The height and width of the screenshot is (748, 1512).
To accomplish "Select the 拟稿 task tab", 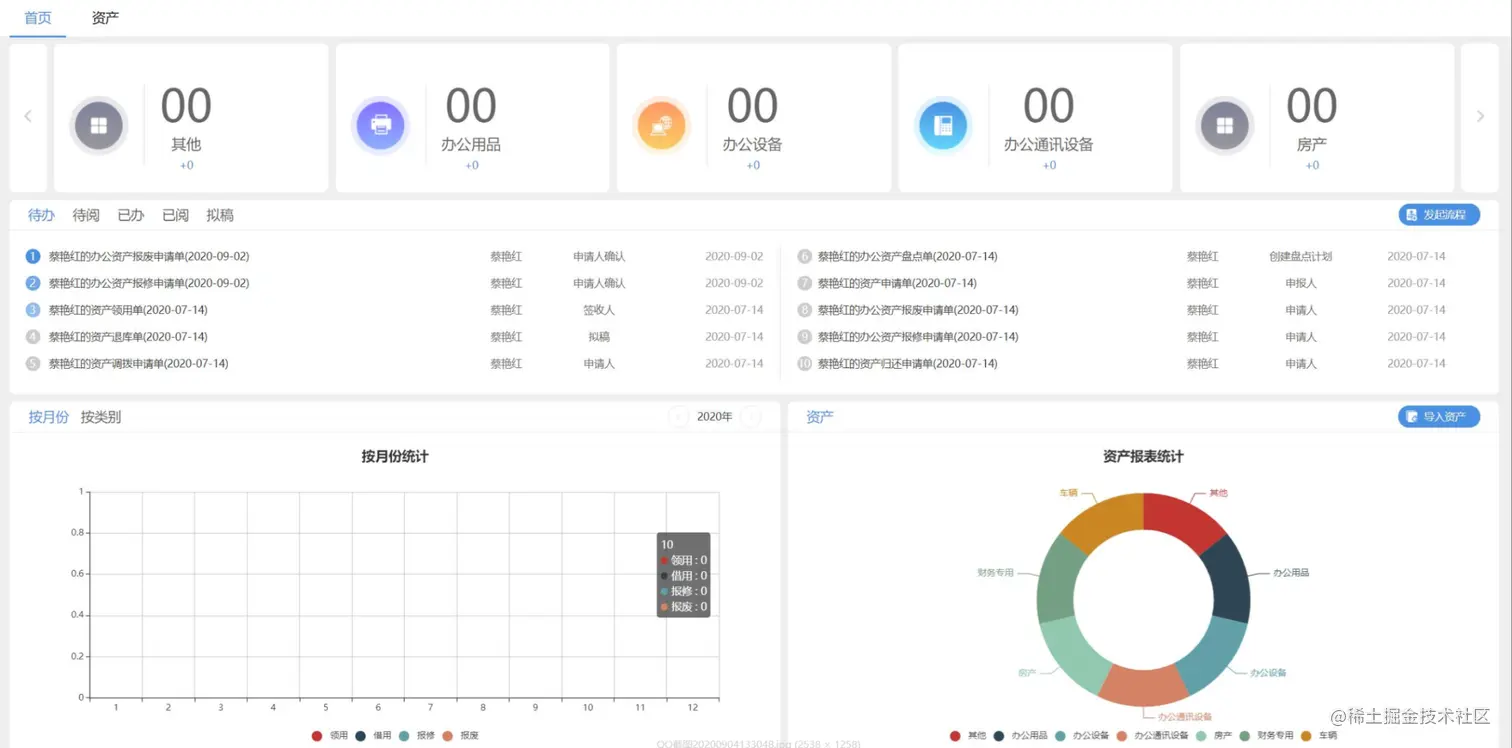I will point(220,215).
